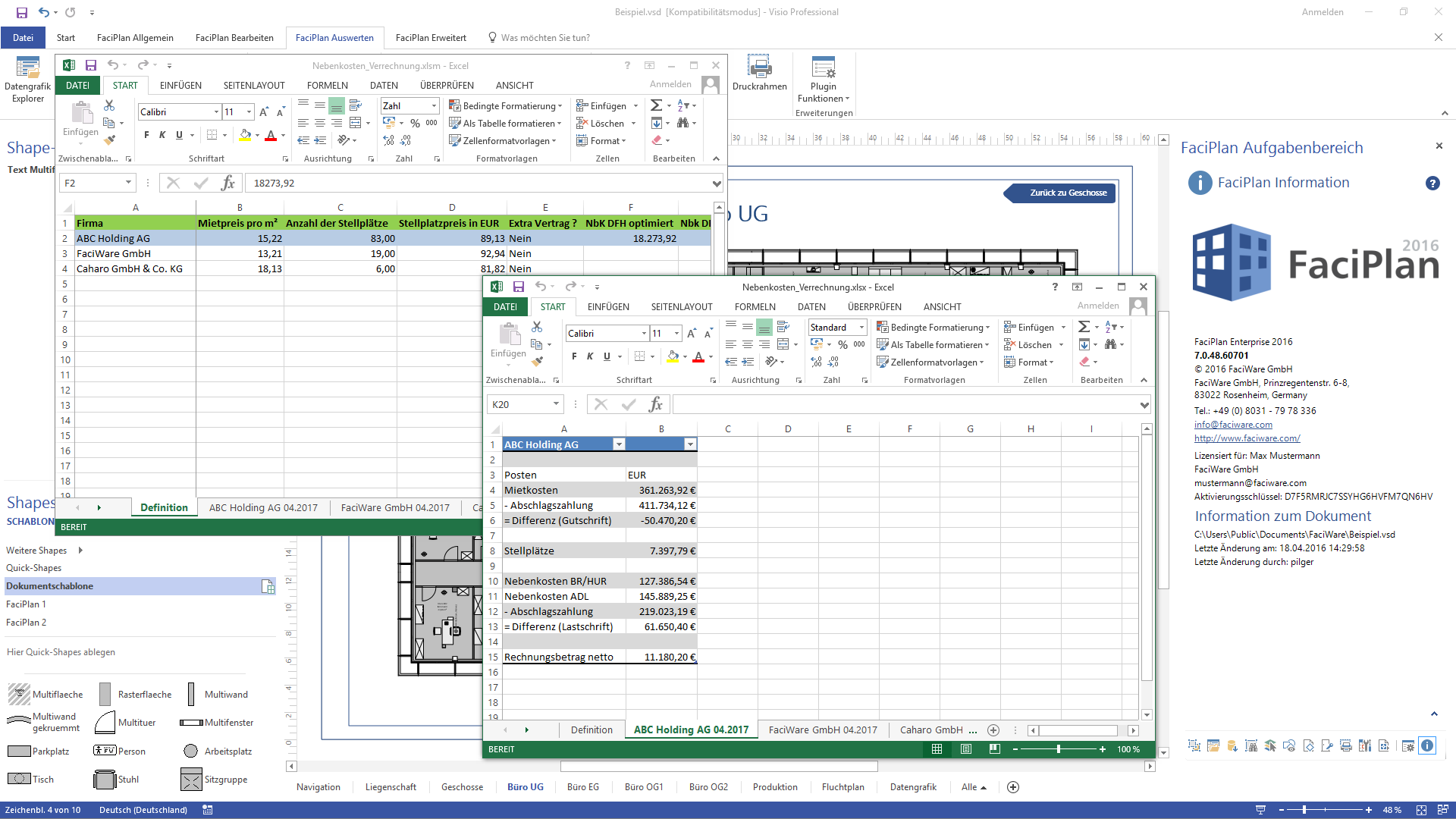Expand the Weitere Shapes submenu arrow
This screenshot has height=819, width=1456.
(x=80, y=551)
